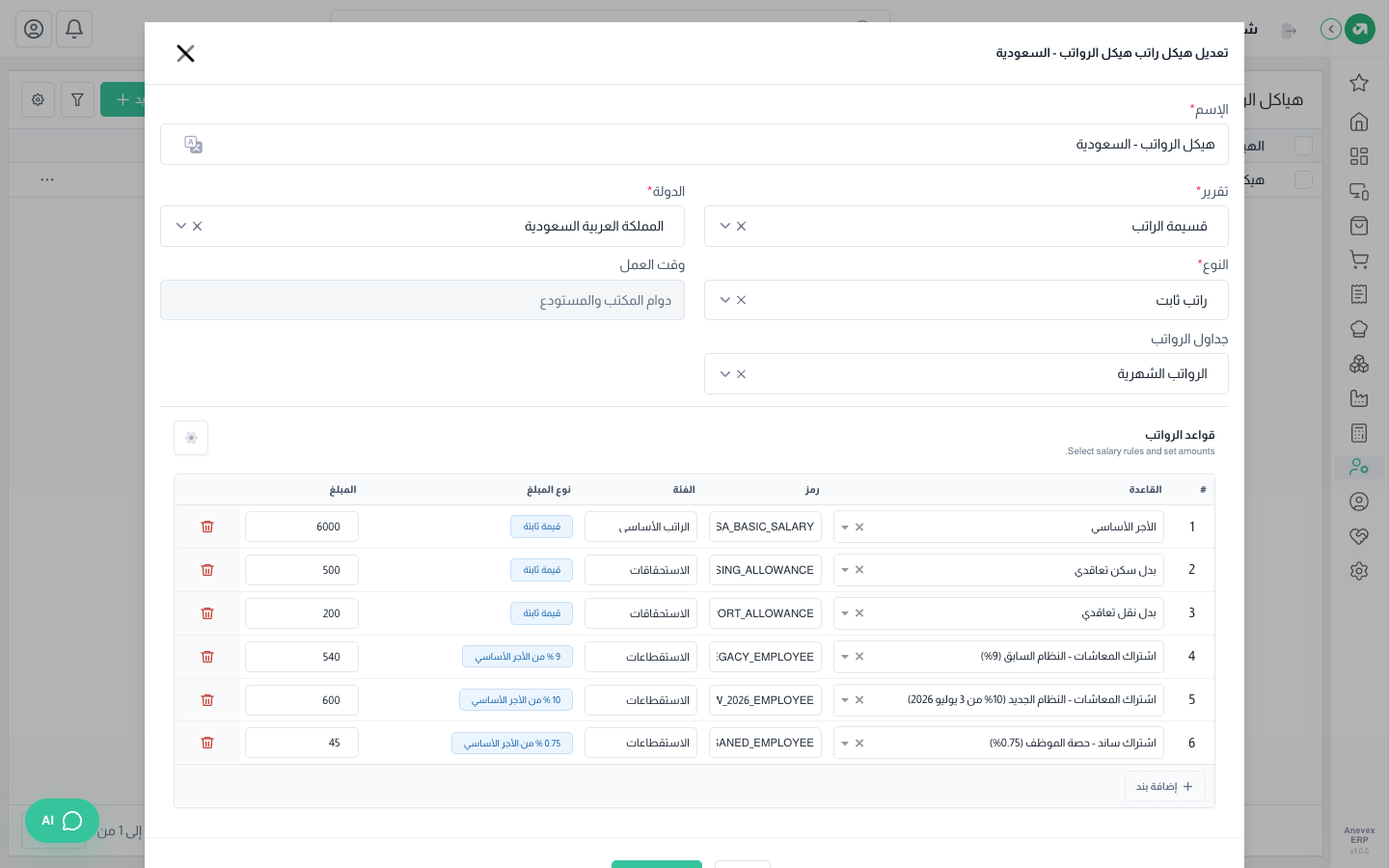Viewport: 1389px width, 868px height.
Task: Click the SA_BASIC_SALARY code field
Action: click(x=766, y=527)
